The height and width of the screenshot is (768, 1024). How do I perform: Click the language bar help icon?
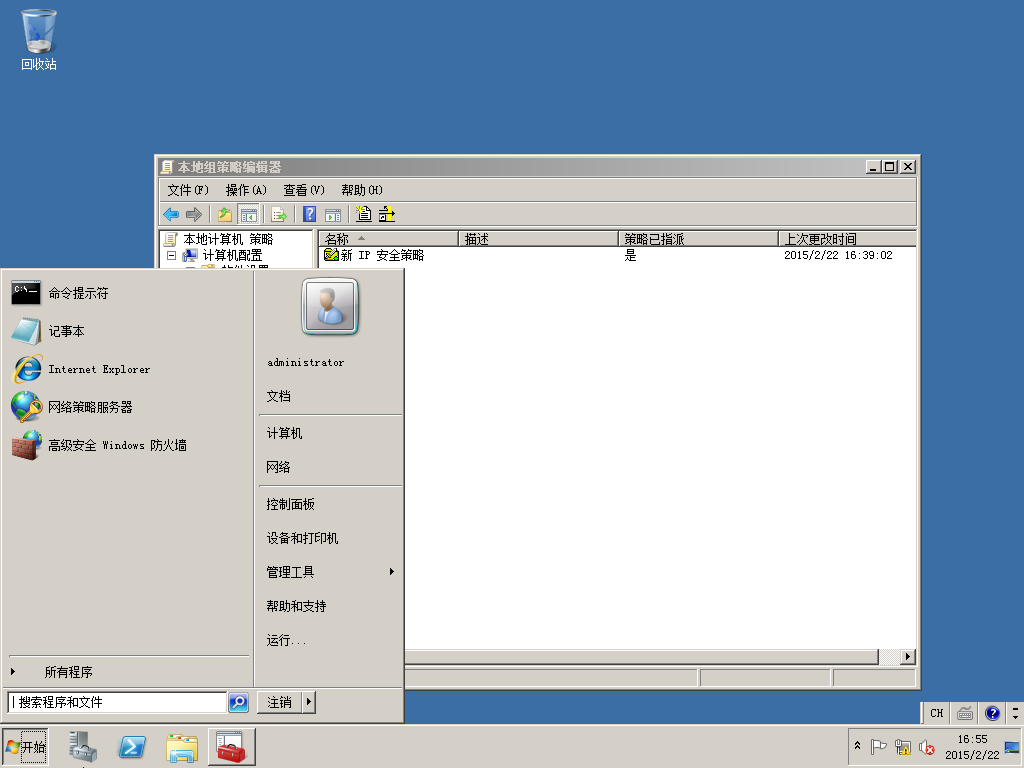(x=992, y=713)
